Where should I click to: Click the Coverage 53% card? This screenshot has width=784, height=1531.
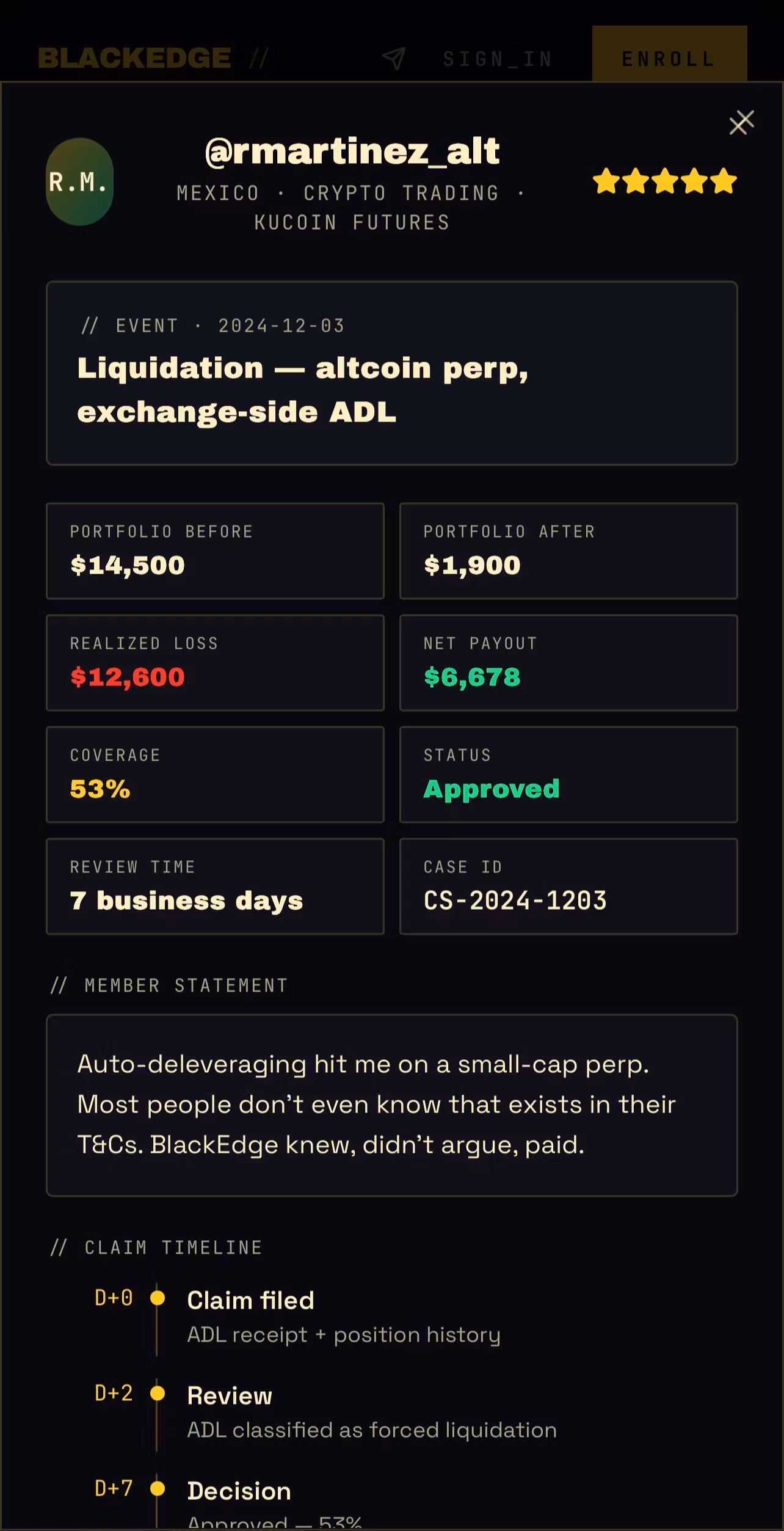click(x=215, y=775)
